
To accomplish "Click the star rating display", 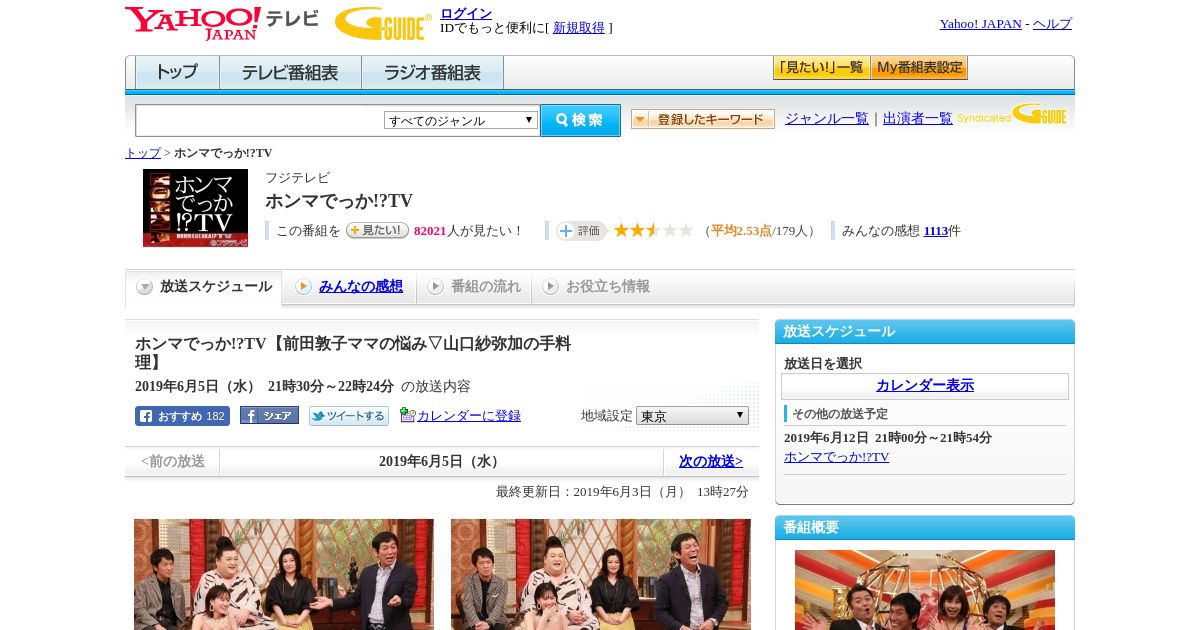I will [653, 230].
